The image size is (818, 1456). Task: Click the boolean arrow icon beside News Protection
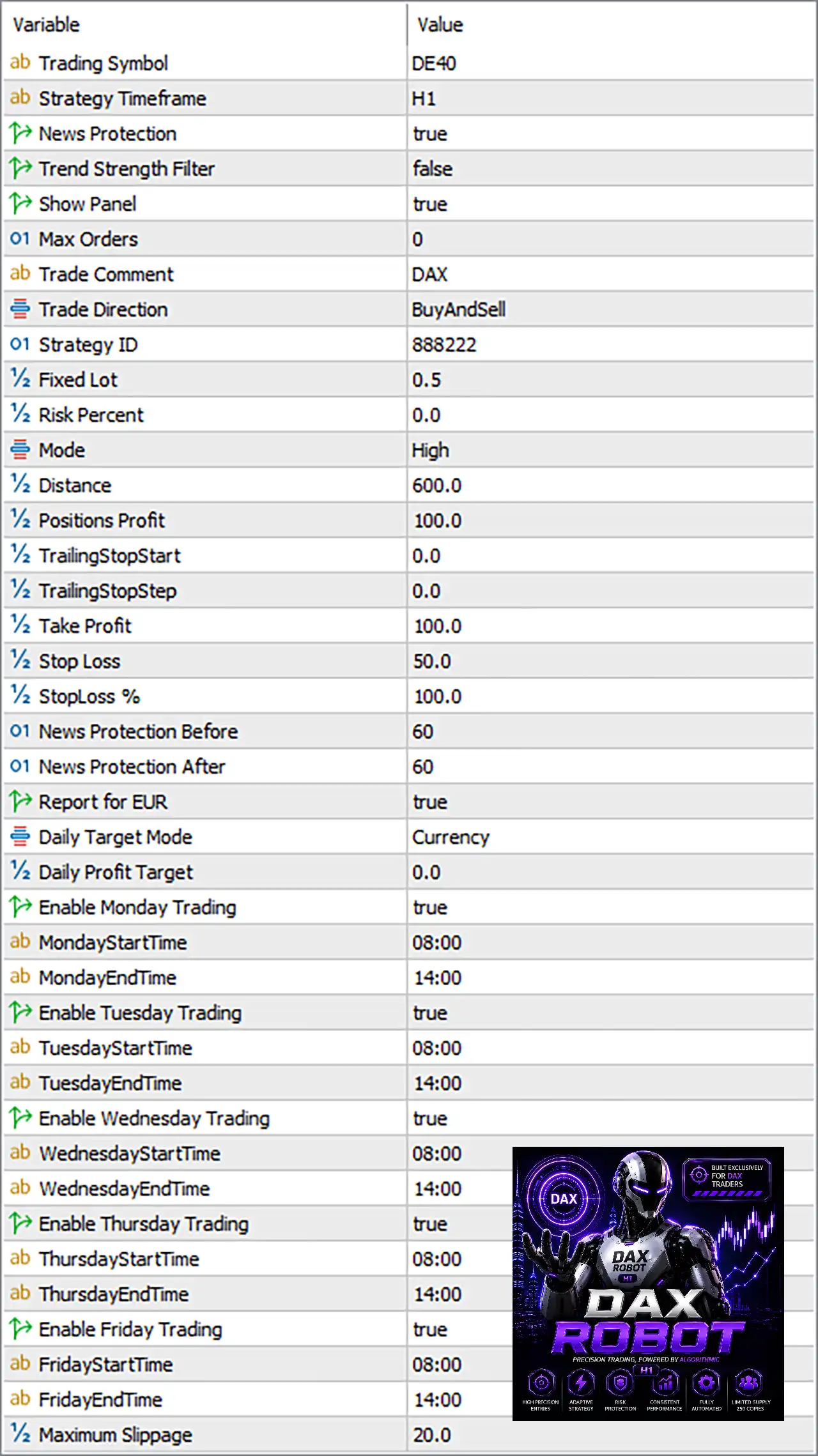tap(20, 133)
